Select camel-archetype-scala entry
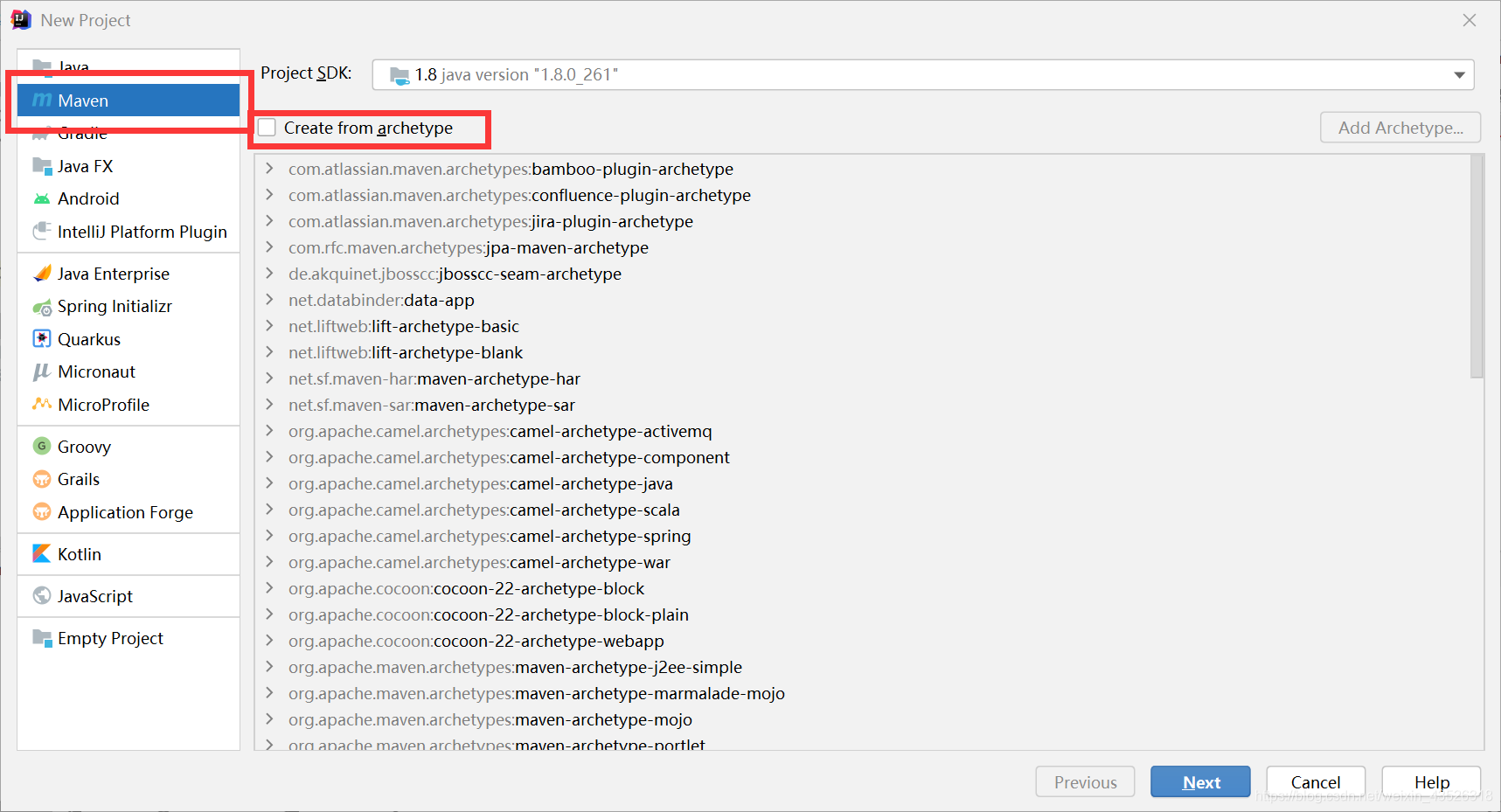Image resolution: width=1501 pixels, height=812 pixels. (x=484, y=510)
